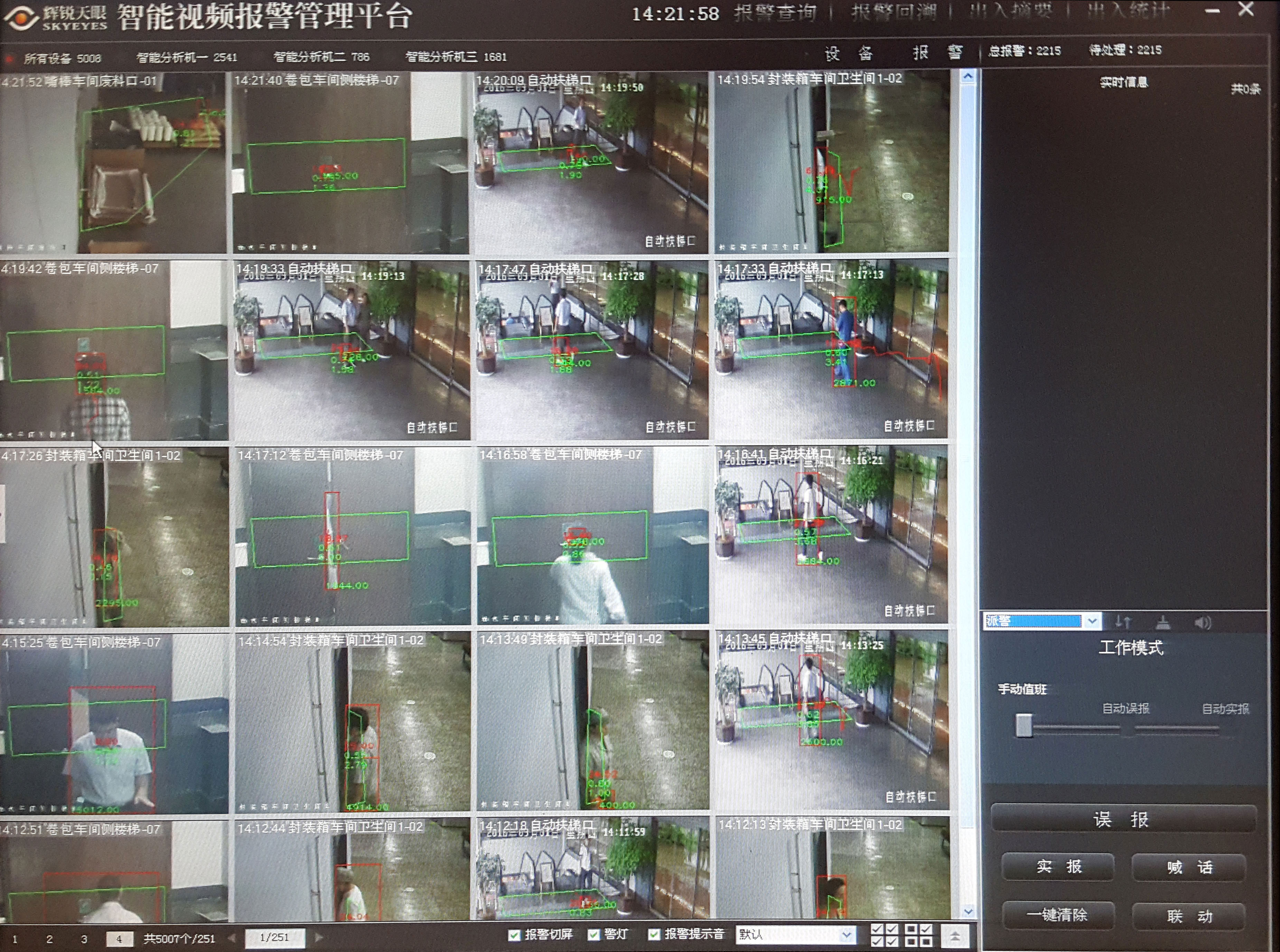Viewport: 1280px width, 952px height.
Task: Click the collapse-up arrow icon at bottom bar
Action: pos(955,935)
